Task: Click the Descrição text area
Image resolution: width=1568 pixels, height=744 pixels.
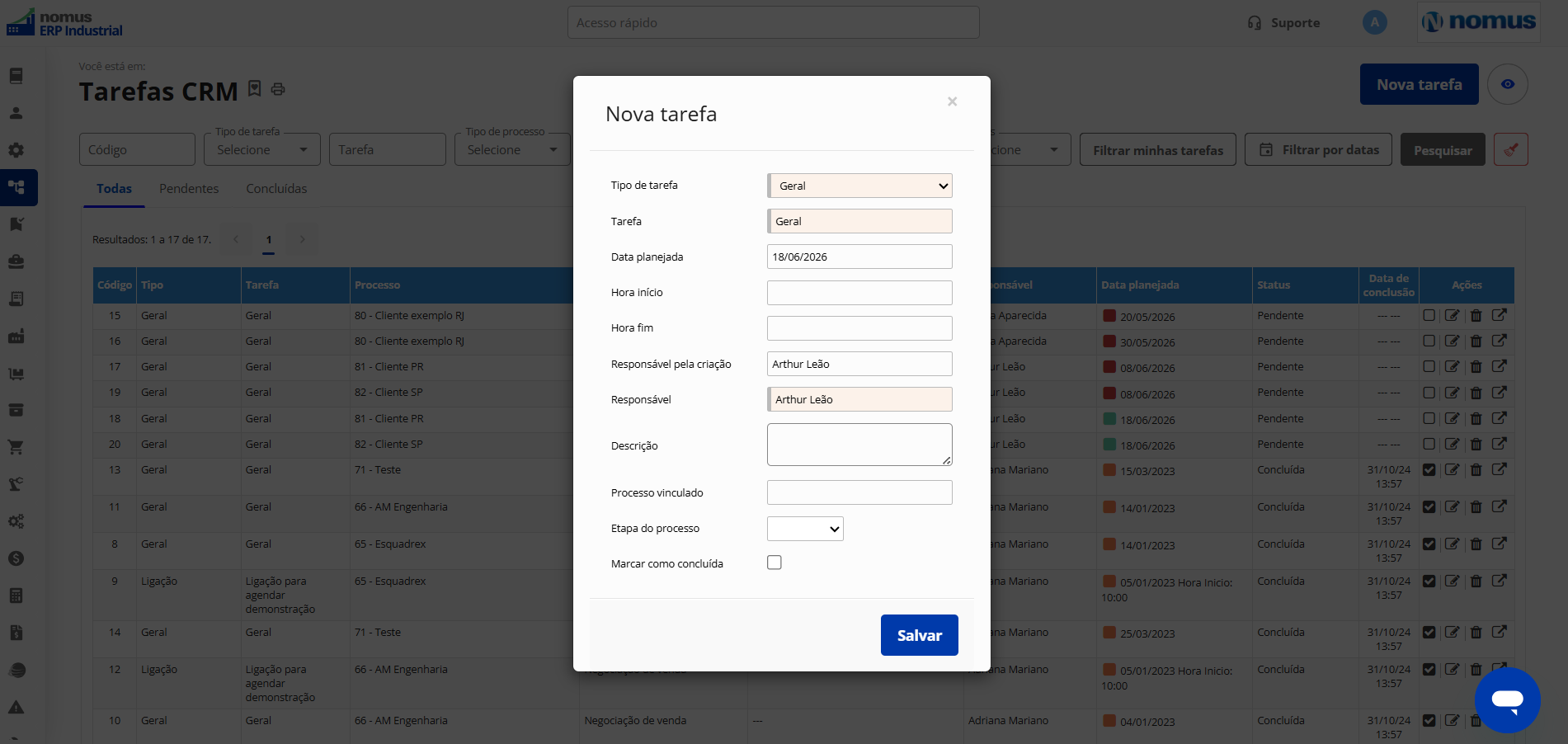Action: coord(859,445)
